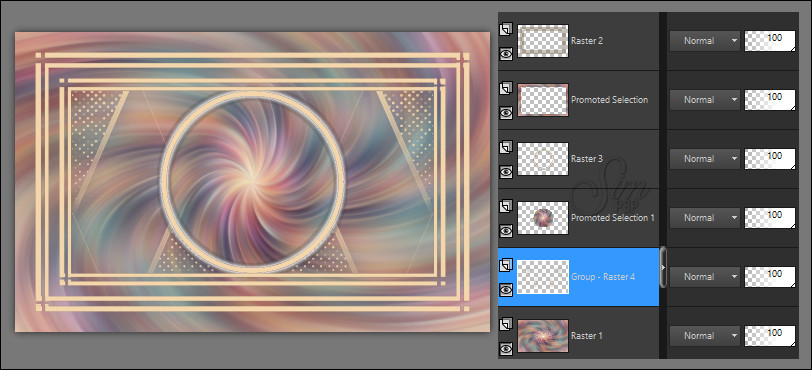Expand the layers panel splitter arrow
Viewport: 812px width, 370px height.
(663, 267)
